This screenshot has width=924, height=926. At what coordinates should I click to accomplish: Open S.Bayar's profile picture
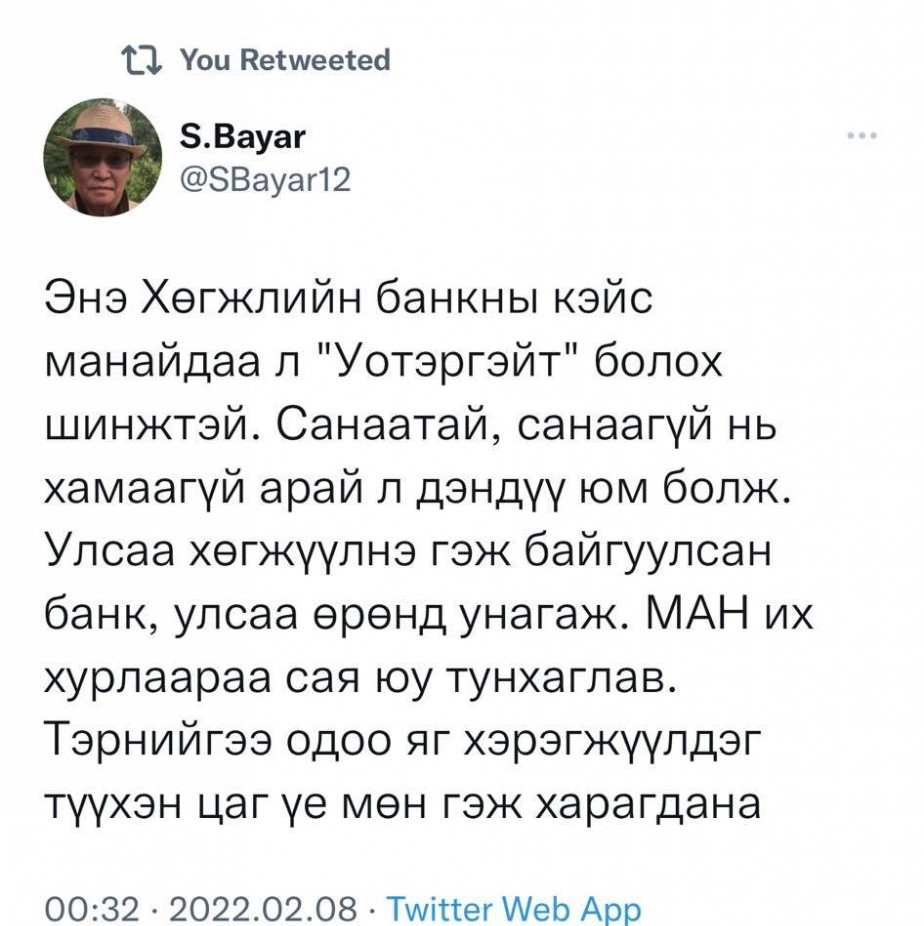tap(102, 157)
